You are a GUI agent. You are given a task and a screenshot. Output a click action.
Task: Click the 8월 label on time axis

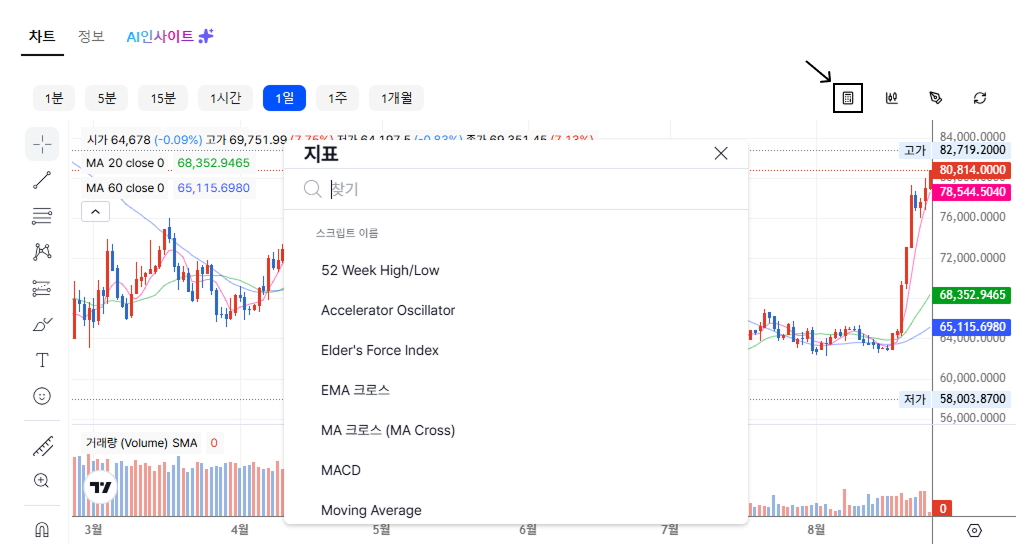(816, 530)
